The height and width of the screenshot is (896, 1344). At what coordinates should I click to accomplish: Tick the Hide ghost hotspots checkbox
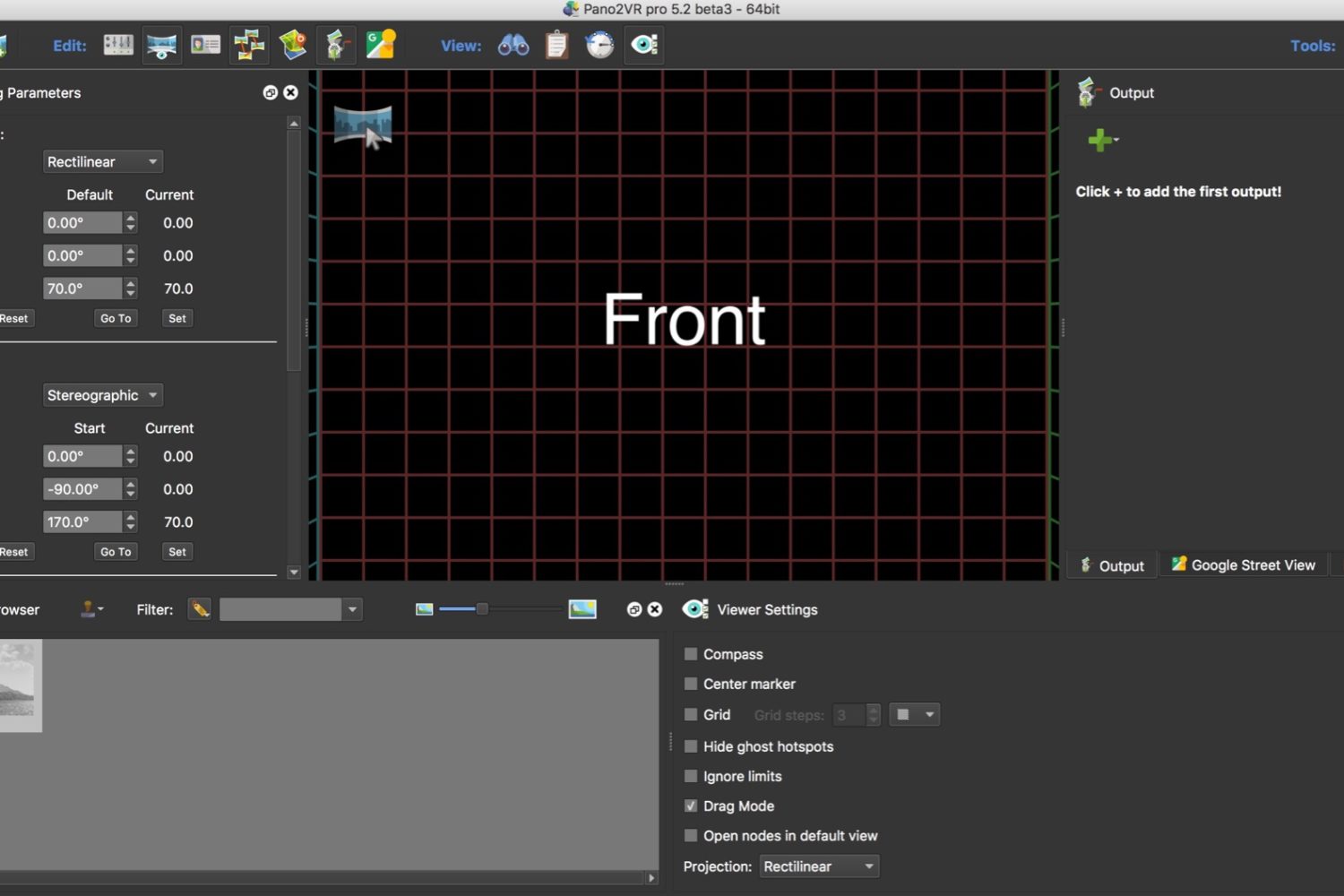691,746
